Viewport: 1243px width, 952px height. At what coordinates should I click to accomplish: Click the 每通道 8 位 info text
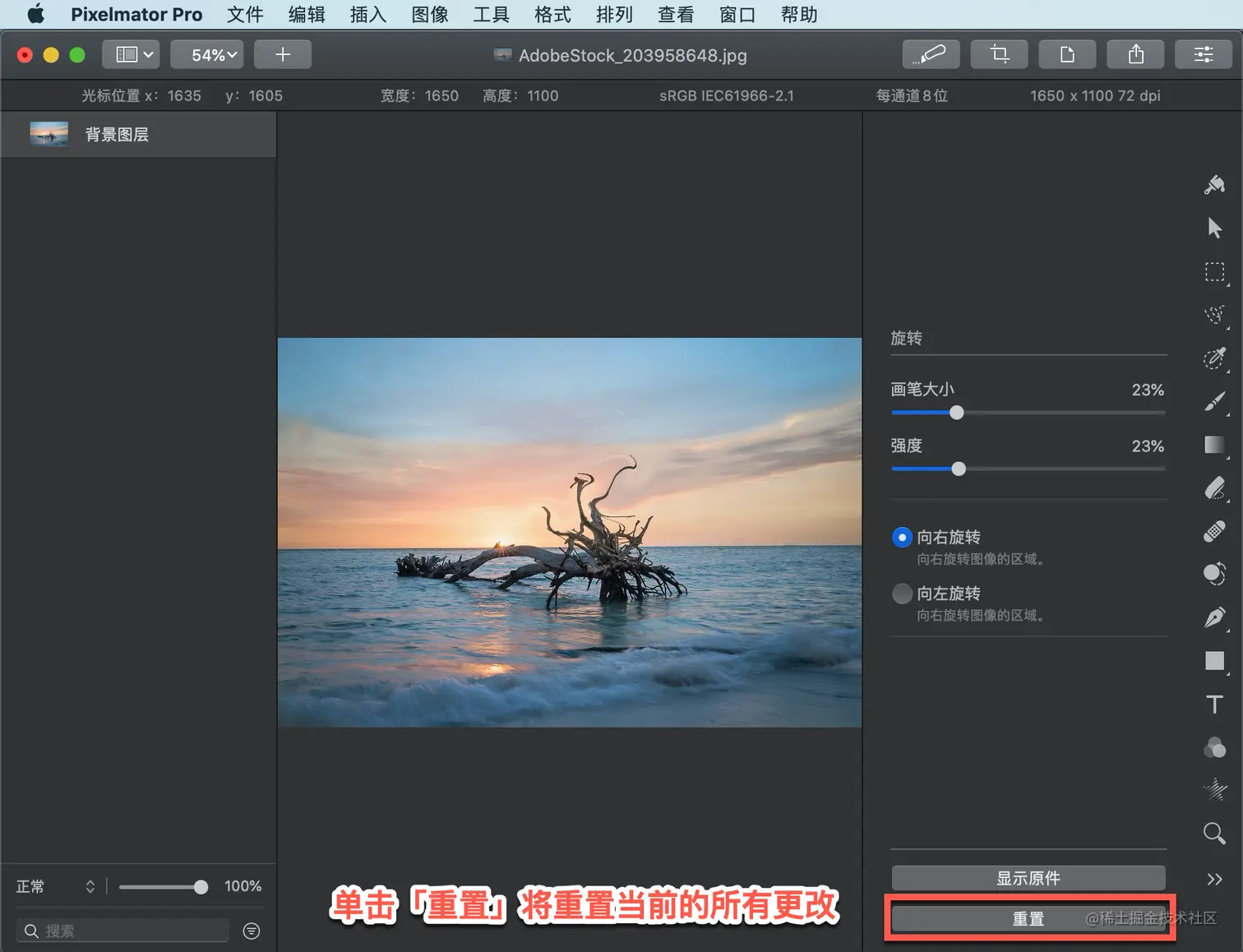coord(912,95)
